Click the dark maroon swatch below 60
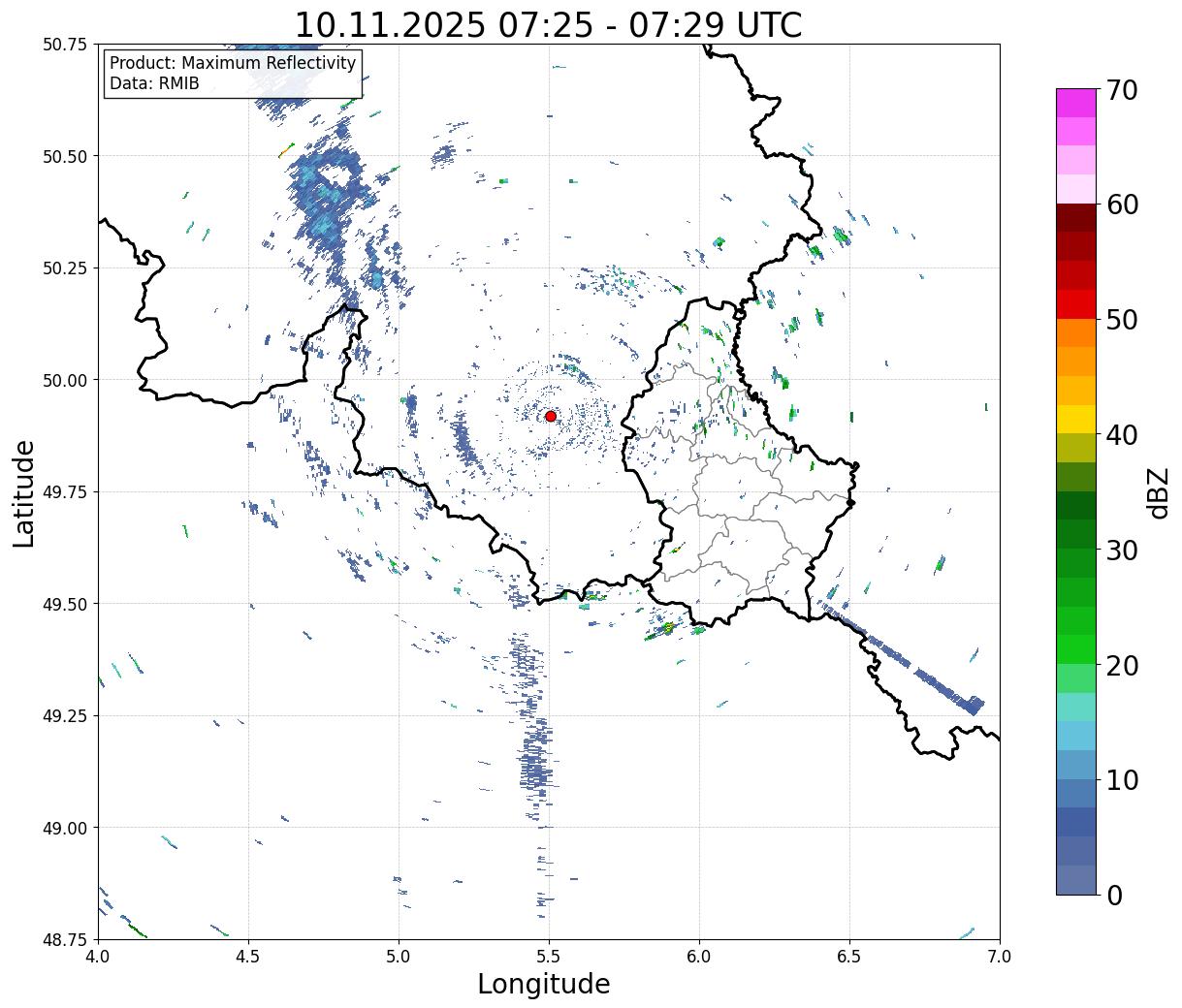 [1076, 218]
